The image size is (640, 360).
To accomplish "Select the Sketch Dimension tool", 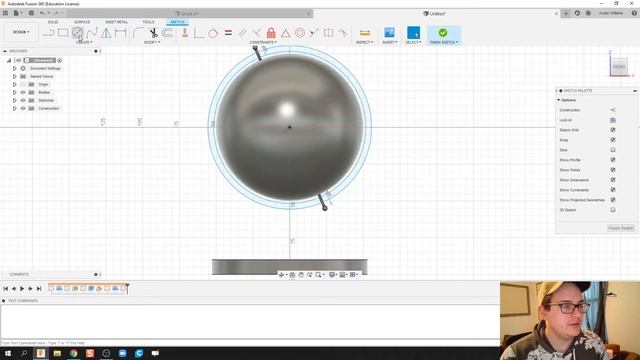I will (x=120, y=33).
